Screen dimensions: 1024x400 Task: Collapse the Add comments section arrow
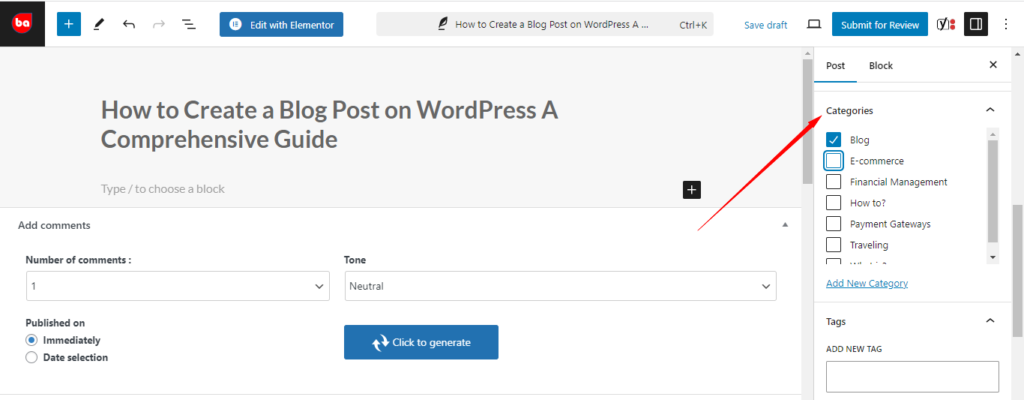coord(785,225)
